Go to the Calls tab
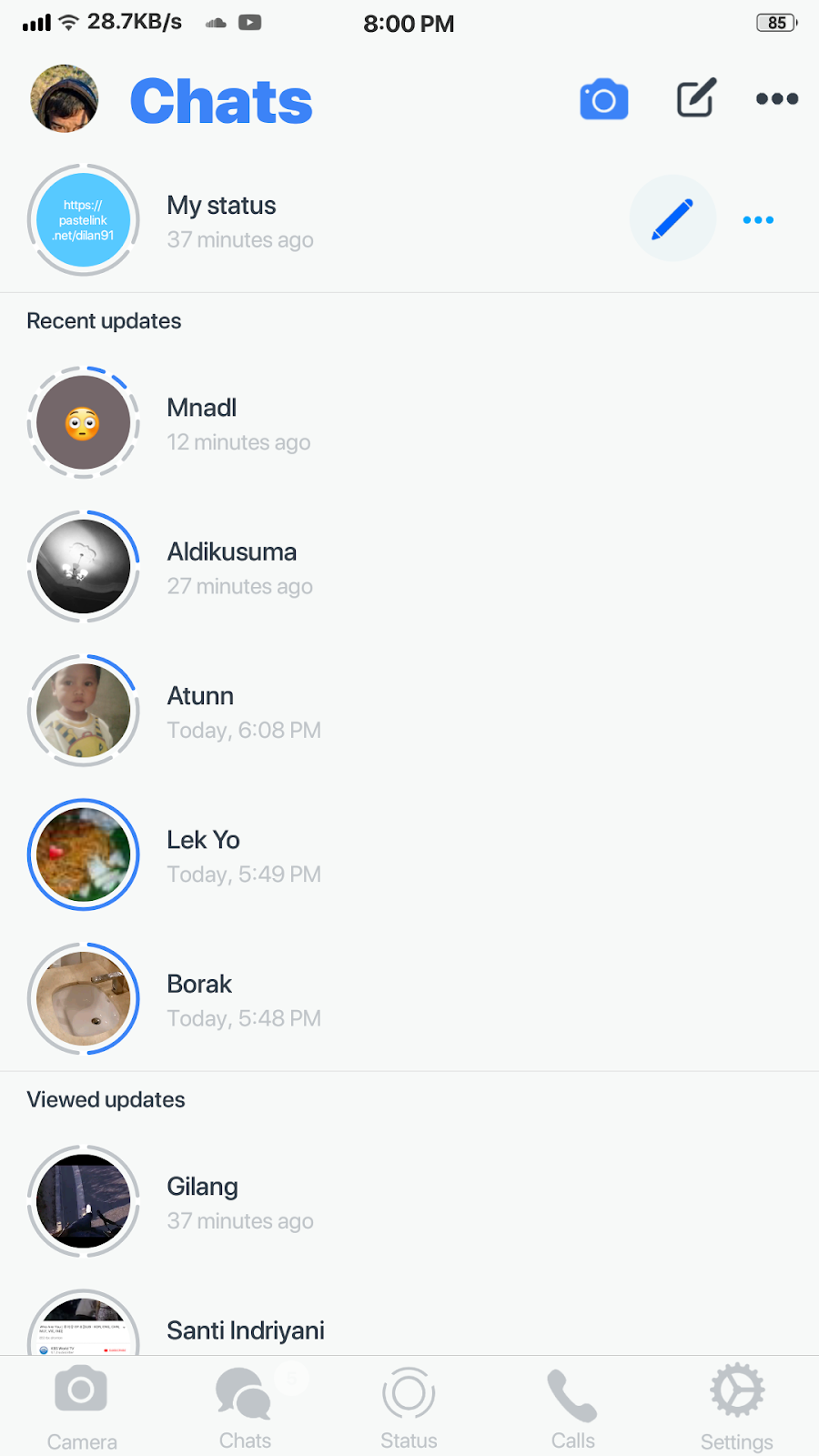819x1456 pixels. [572, 1407]
